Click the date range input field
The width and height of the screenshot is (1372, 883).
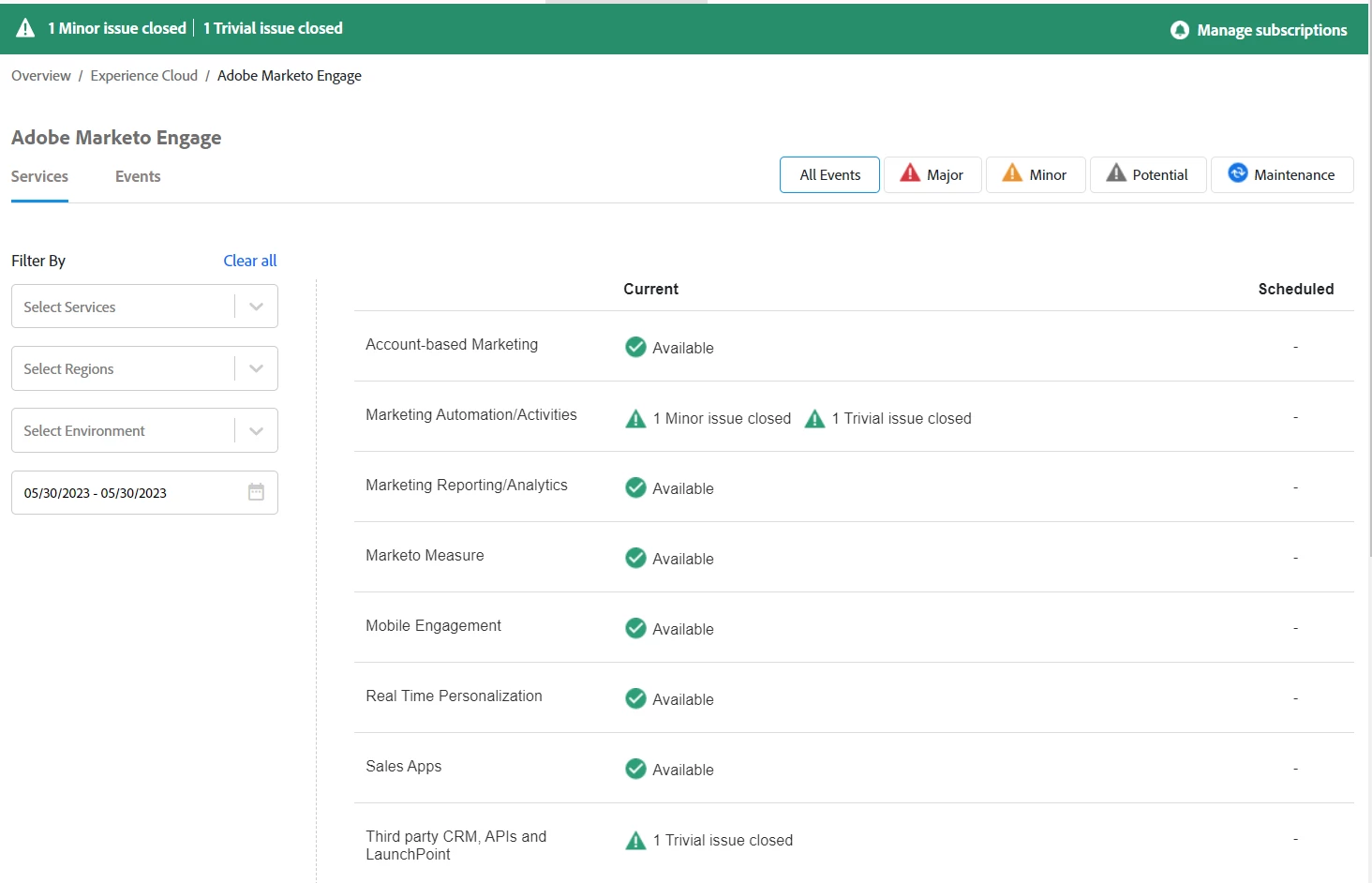coord(144,492)
